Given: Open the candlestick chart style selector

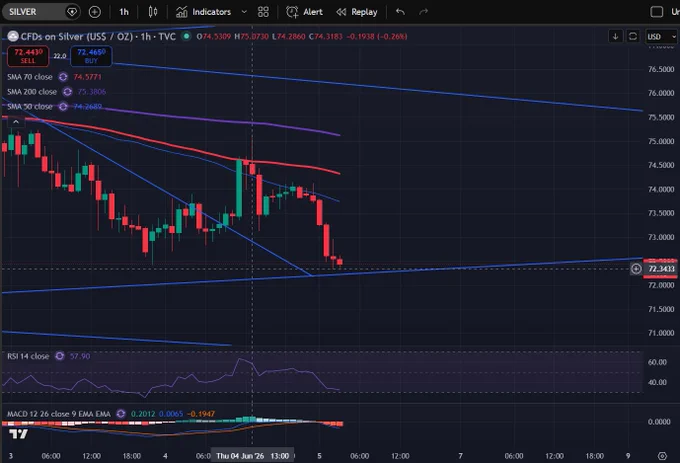Looking at the screenshot, I should [x=153, y=12].
